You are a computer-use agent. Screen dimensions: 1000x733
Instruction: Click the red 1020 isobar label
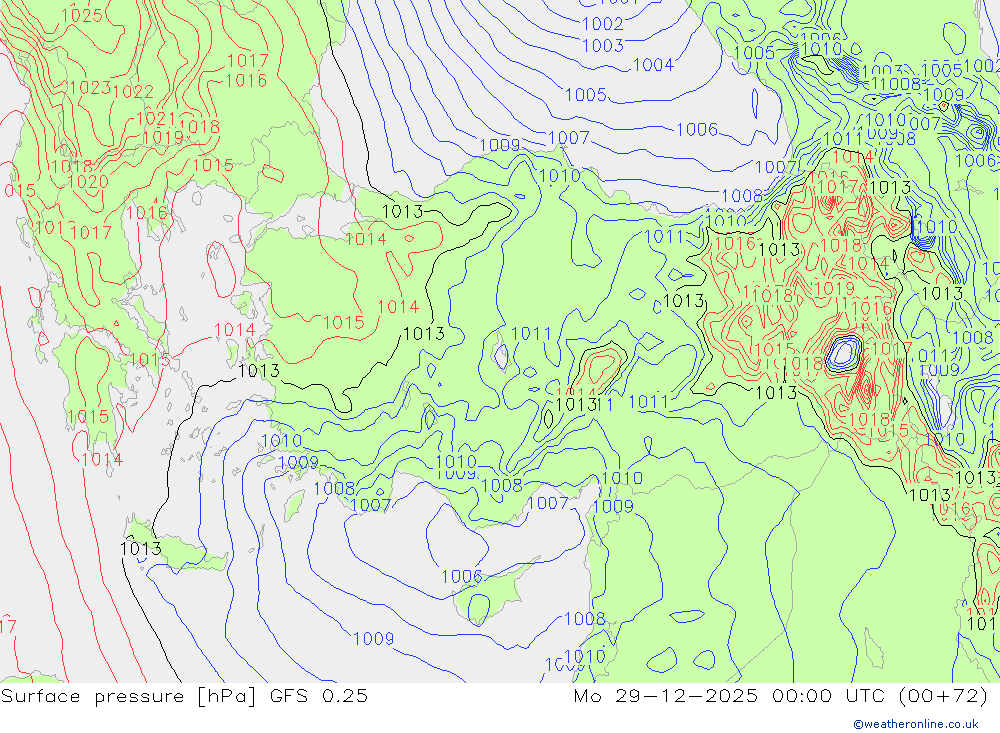click(88, 182)
